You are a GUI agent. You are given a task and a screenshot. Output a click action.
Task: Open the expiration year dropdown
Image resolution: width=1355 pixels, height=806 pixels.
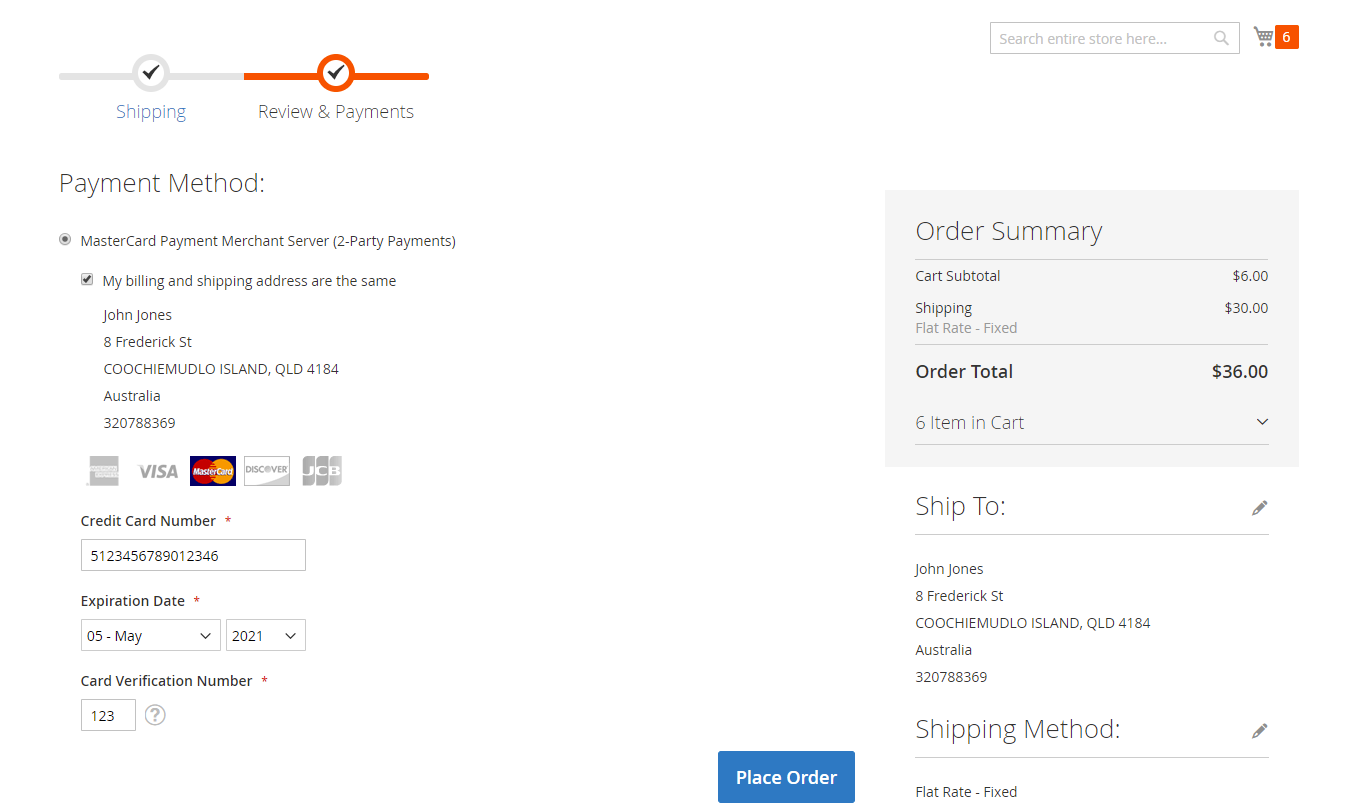tap(265, 636)
